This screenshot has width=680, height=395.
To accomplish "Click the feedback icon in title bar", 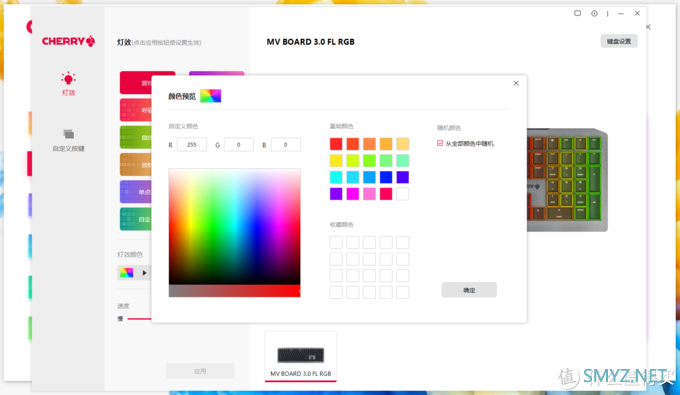I will 578,13.
